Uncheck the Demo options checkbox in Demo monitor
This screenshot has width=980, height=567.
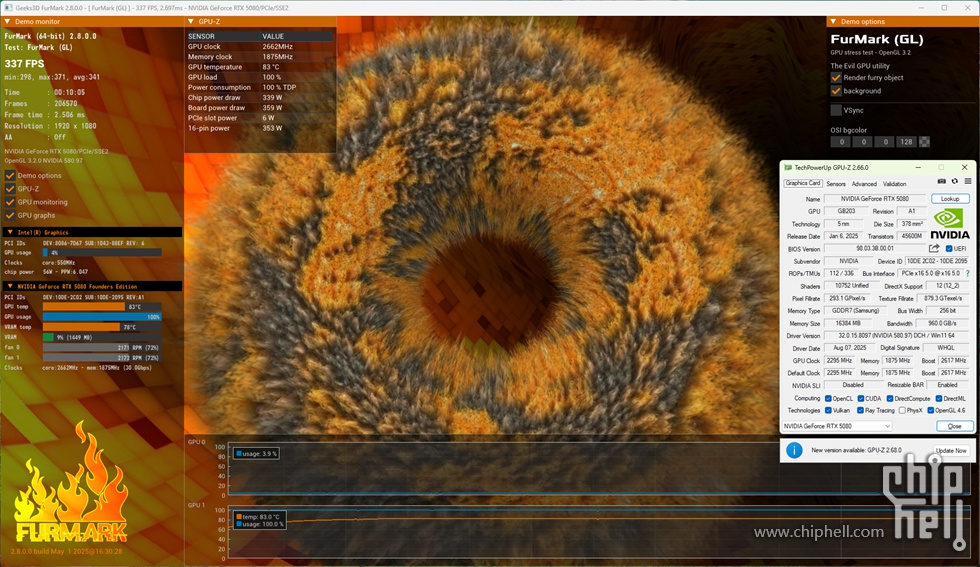click(10, 176)
